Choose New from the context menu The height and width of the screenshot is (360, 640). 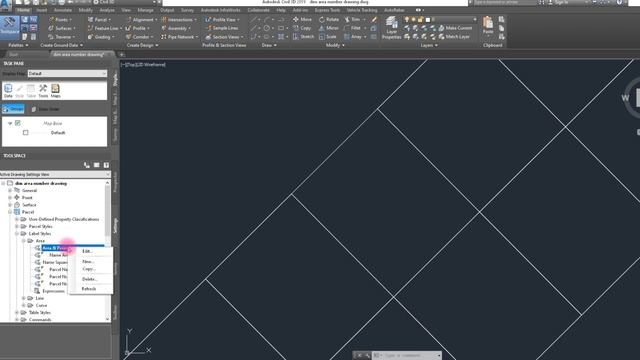point(88,262)
